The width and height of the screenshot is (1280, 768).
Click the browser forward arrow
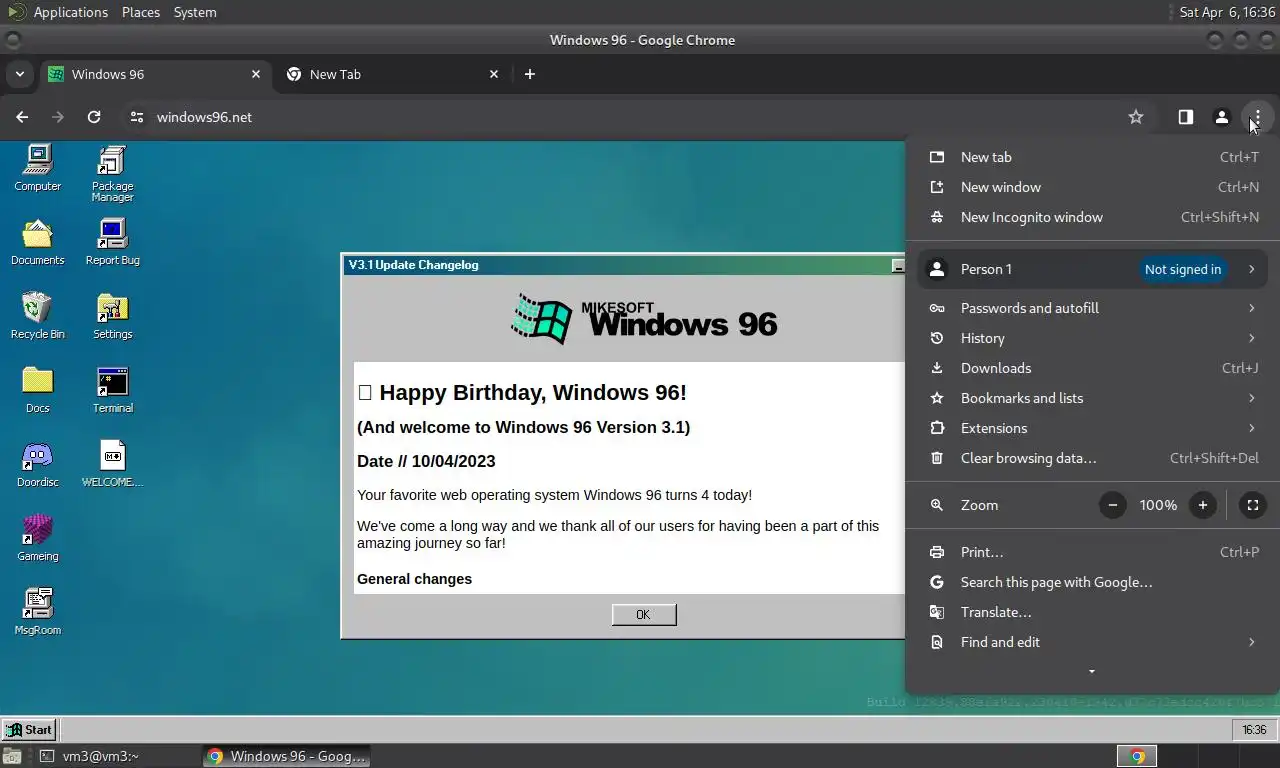pyautogui.click(x=58, y=117)
